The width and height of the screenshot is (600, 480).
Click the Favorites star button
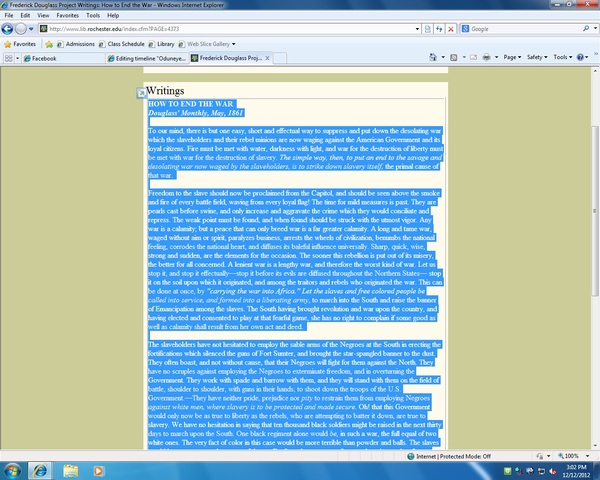pyautogui.click(x=20, y=44)
